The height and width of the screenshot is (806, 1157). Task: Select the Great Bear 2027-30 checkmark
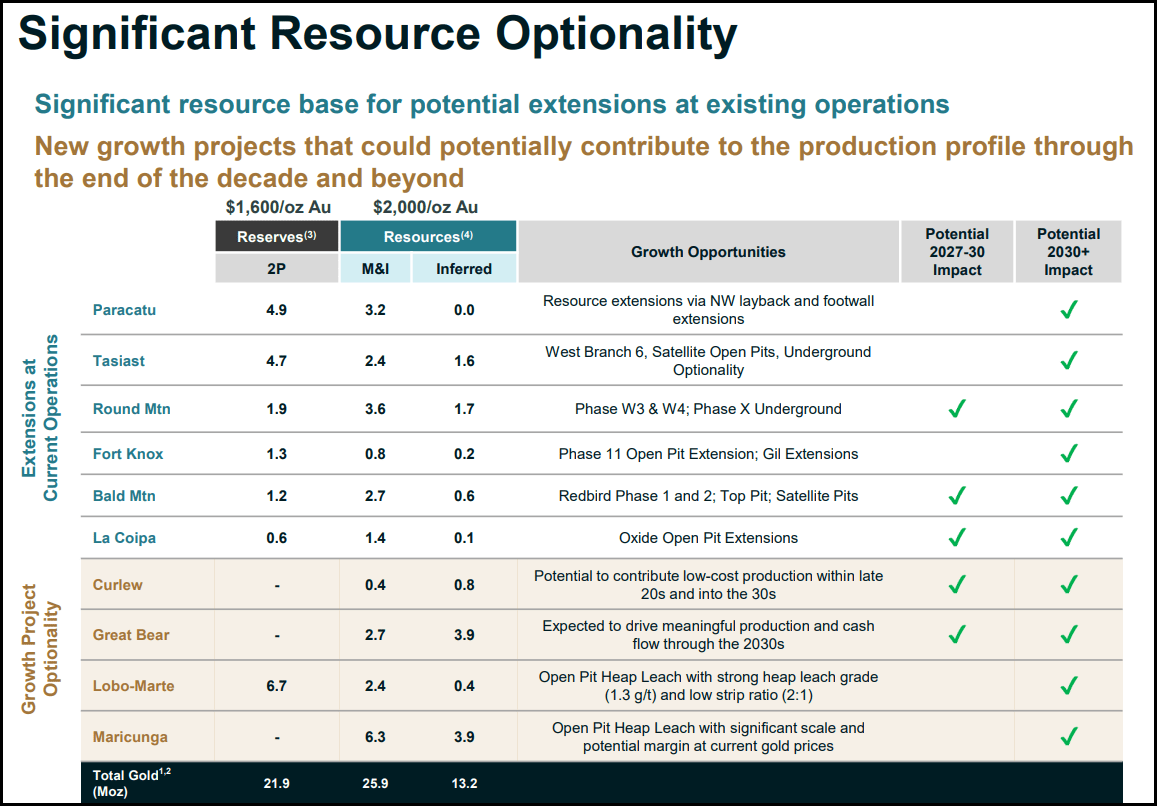tap(957, 634)
